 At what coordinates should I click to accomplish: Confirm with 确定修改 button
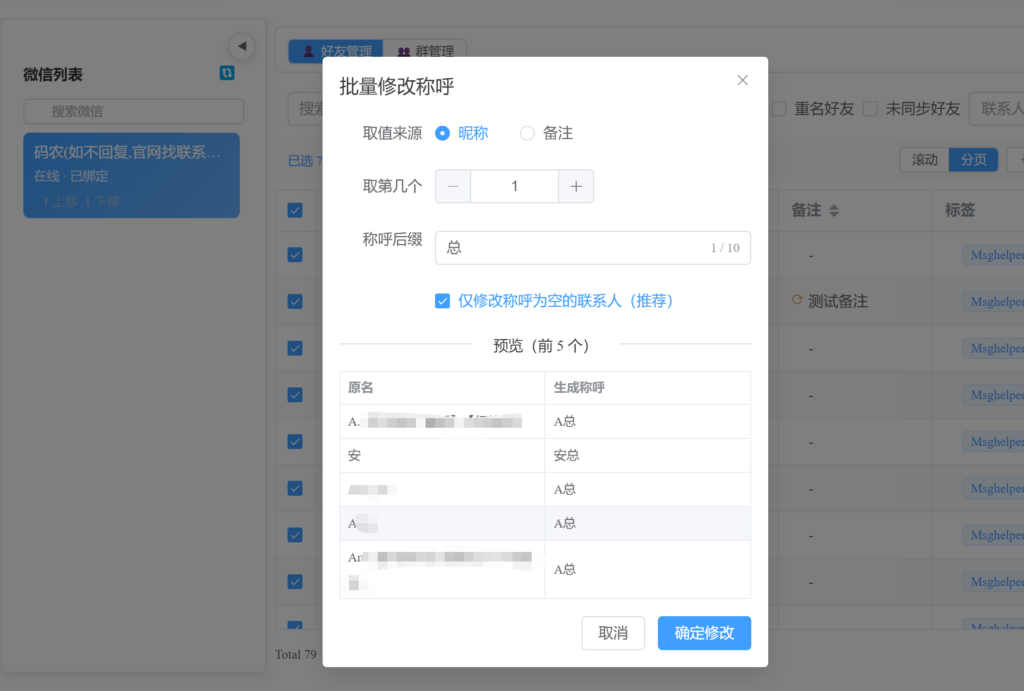[x=704, y=633]
